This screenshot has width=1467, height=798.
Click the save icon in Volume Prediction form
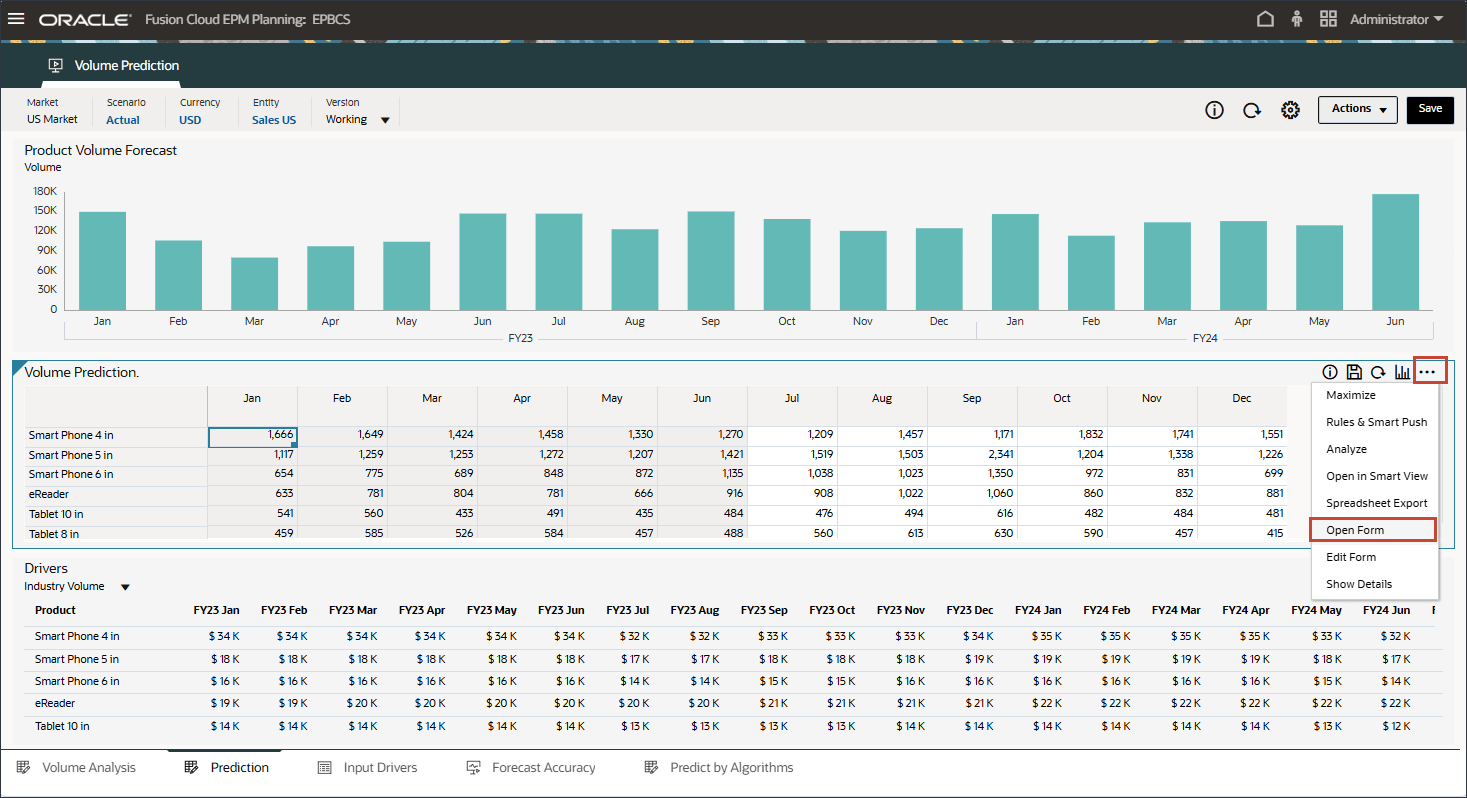1354,372
